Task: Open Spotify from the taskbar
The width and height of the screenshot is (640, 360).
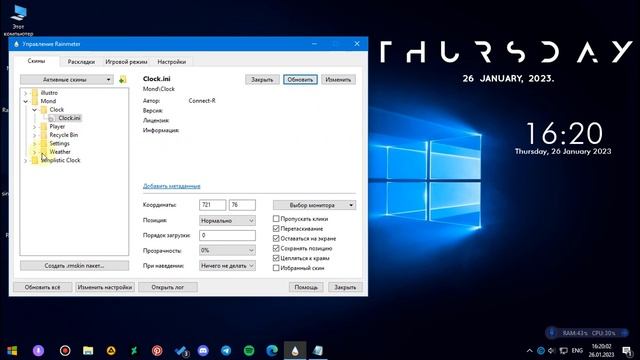Action: 249,350
